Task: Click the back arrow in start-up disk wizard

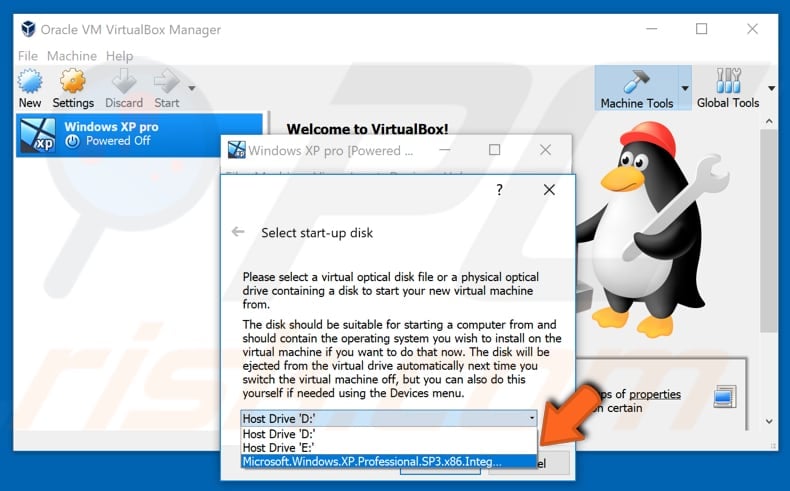Action: coord(238,232)
